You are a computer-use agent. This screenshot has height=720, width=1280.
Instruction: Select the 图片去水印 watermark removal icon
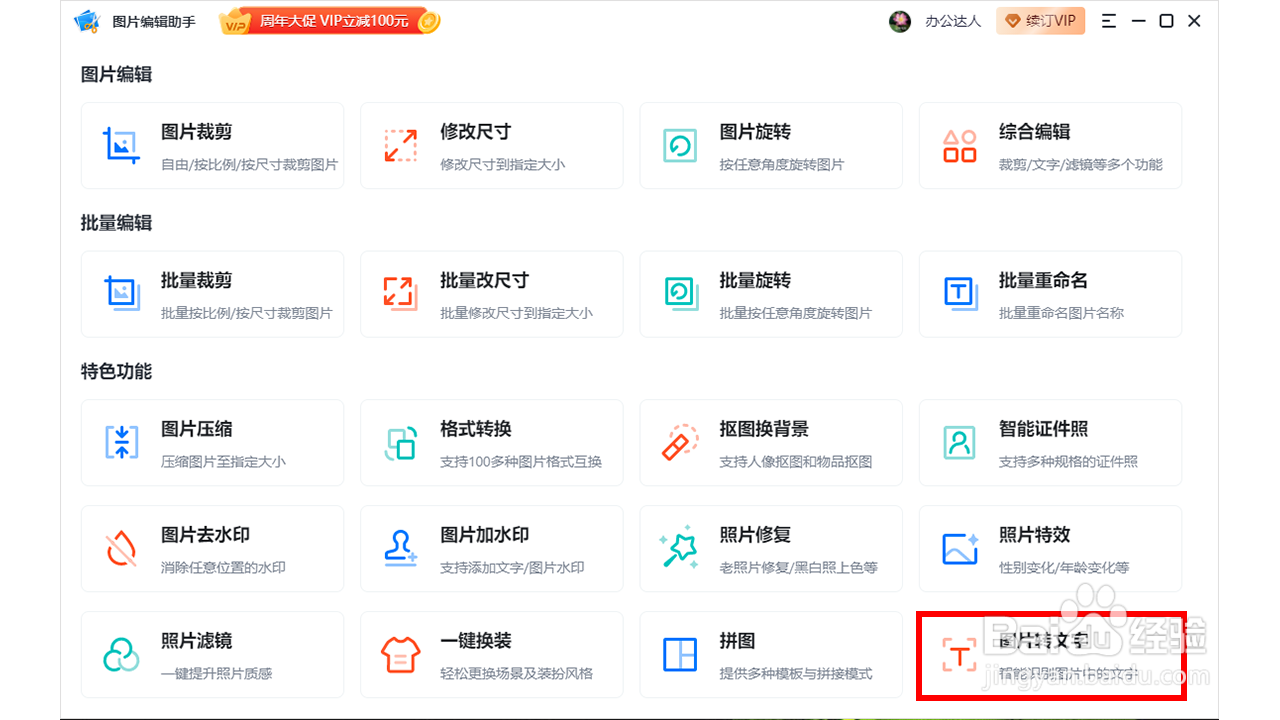(x=120, y=548)
